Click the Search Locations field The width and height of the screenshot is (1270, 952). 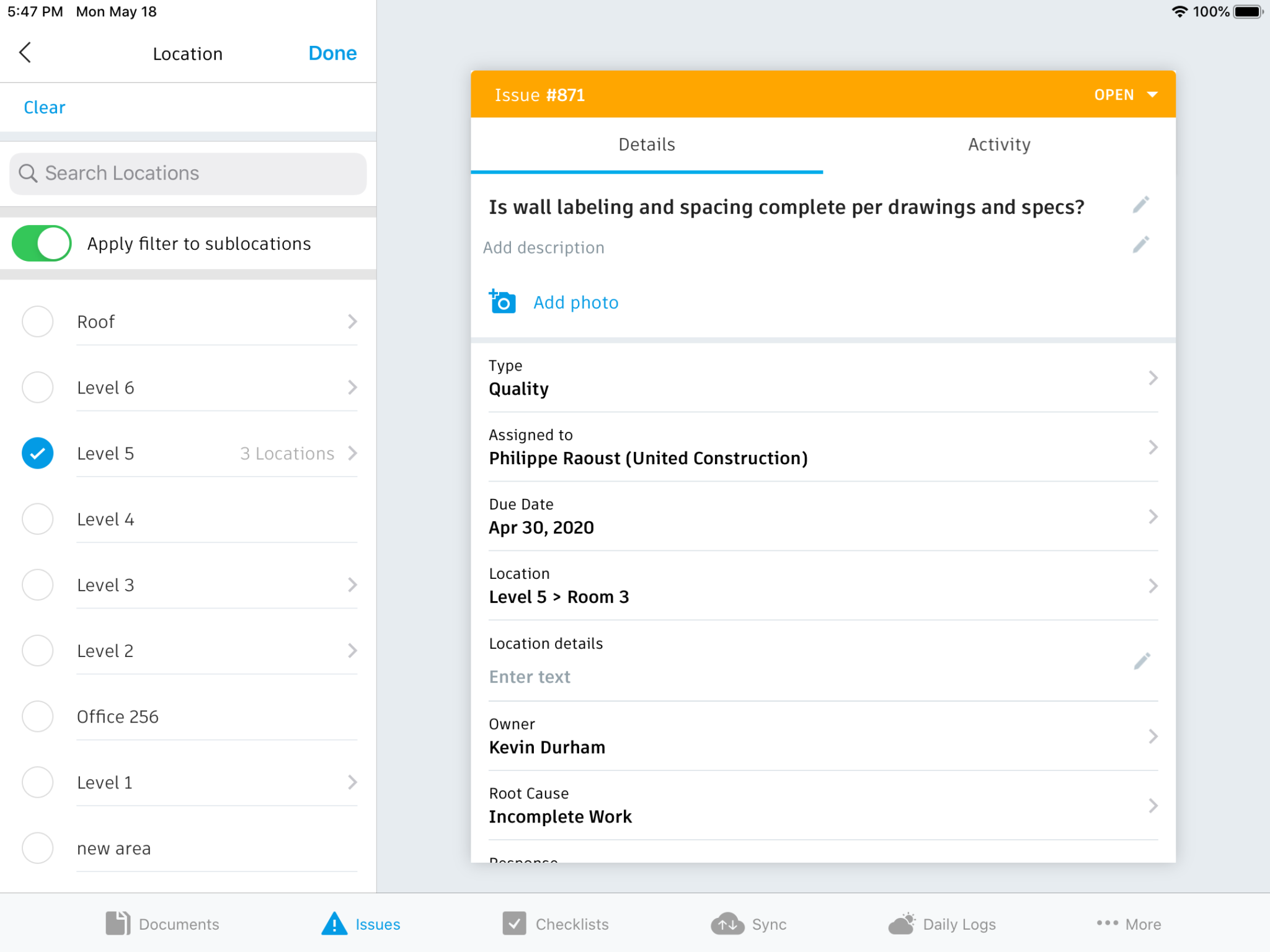click(x=187, y=174)
